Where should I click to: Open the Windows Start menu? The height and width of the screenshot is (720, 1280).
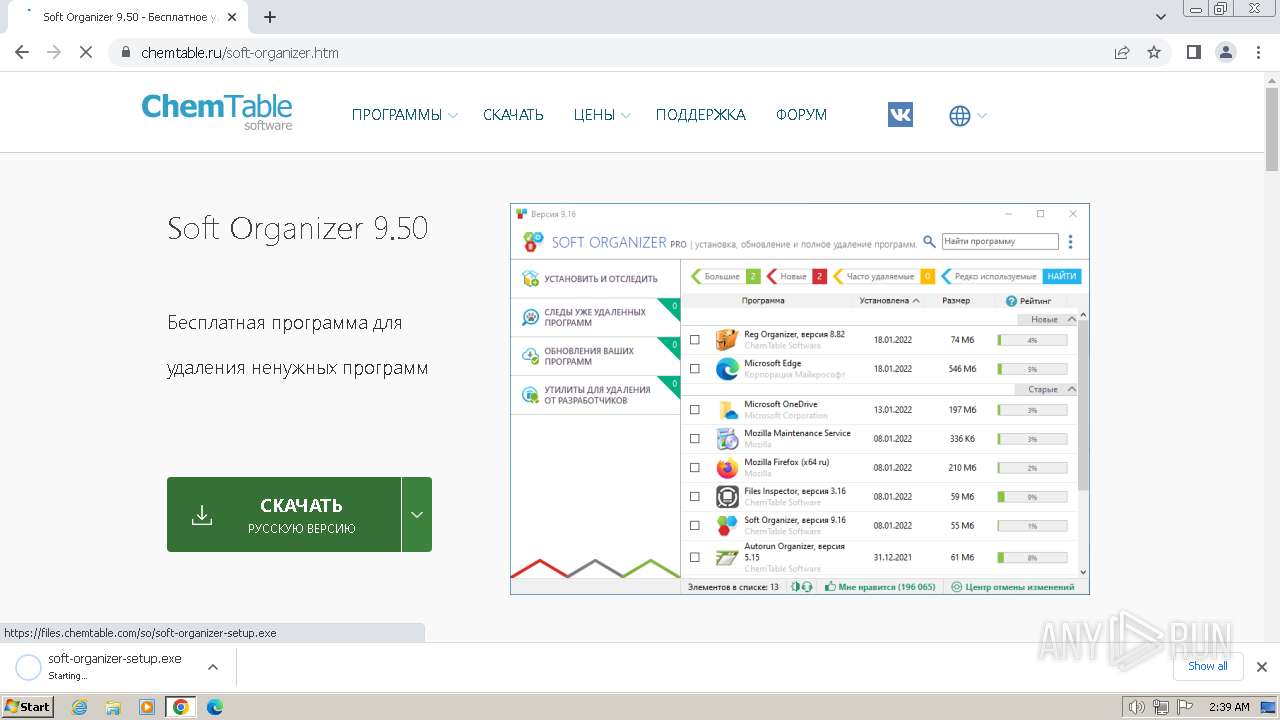click(28, 707)
